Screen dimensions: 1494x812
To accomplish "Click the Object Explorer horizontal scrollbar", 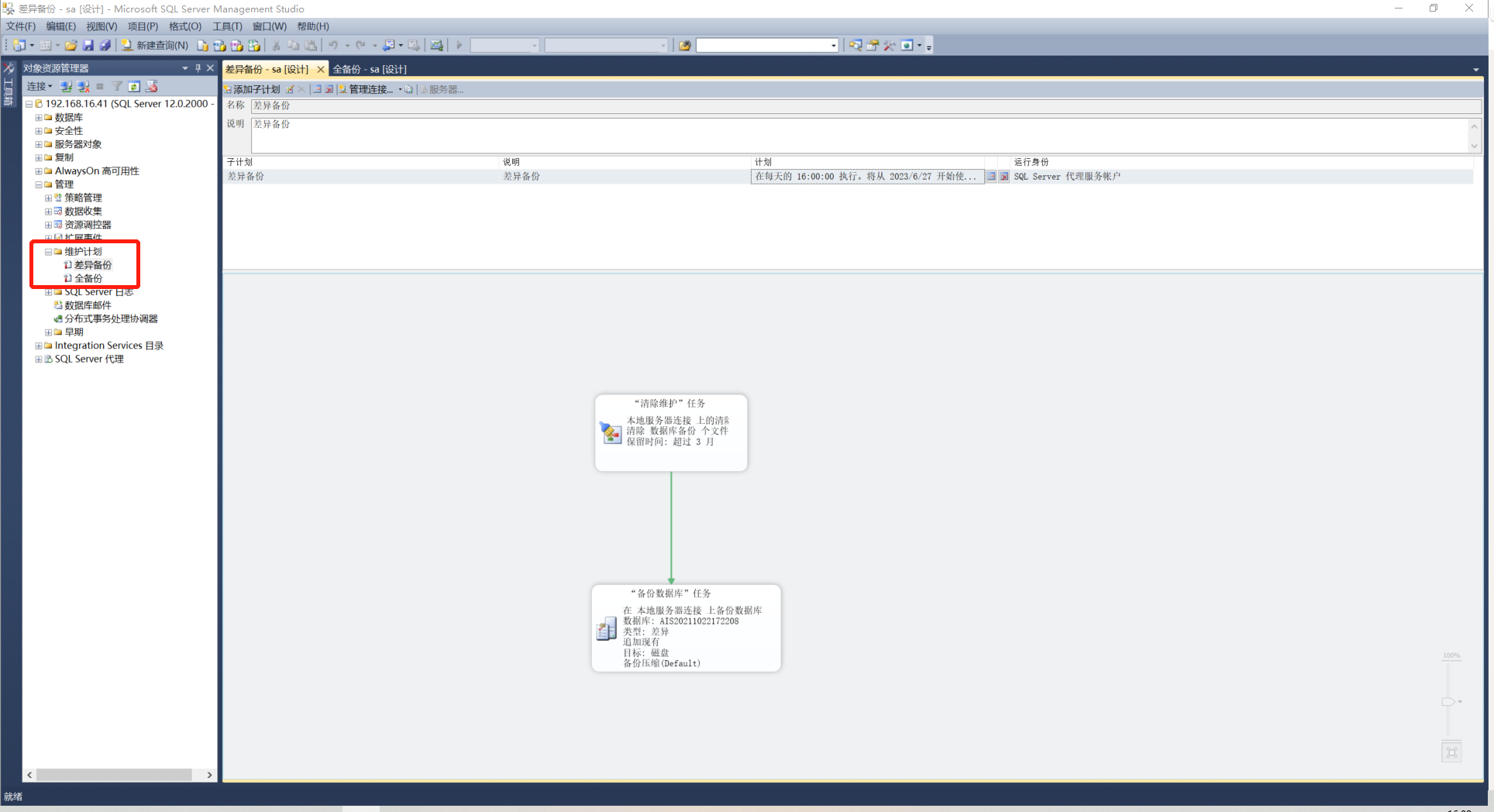I will point(114,775).
